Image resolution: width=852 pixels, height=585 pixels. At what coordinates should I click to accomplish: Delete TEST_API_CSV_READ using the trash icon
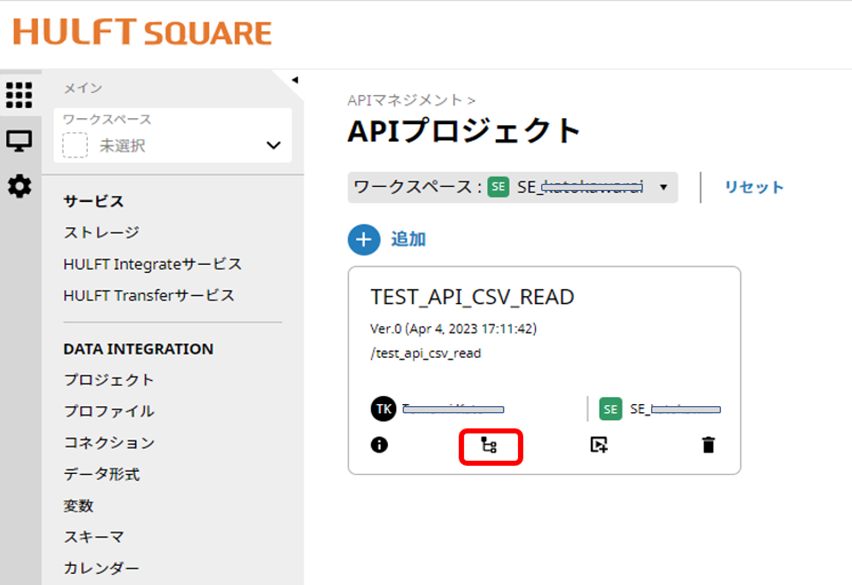(x=708, y=446)
